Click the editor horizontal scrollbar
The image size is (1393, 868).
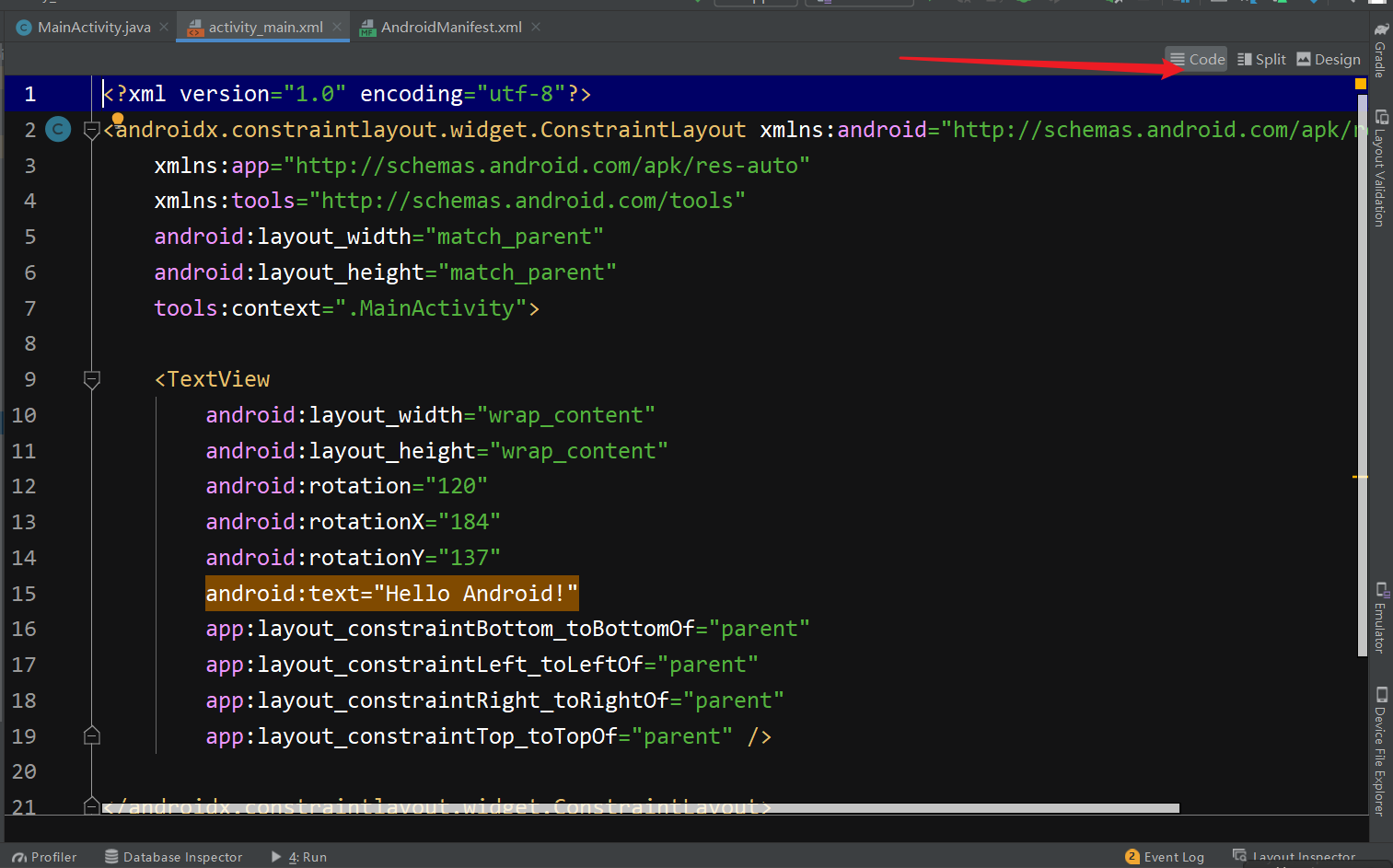(640, 808)
